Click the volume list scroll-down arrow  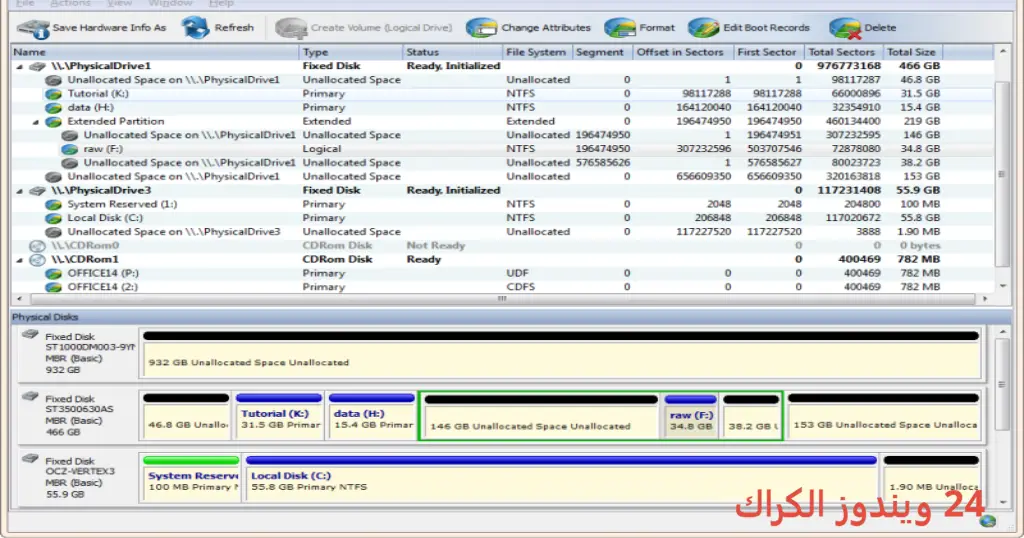[x=1002, y=287]
